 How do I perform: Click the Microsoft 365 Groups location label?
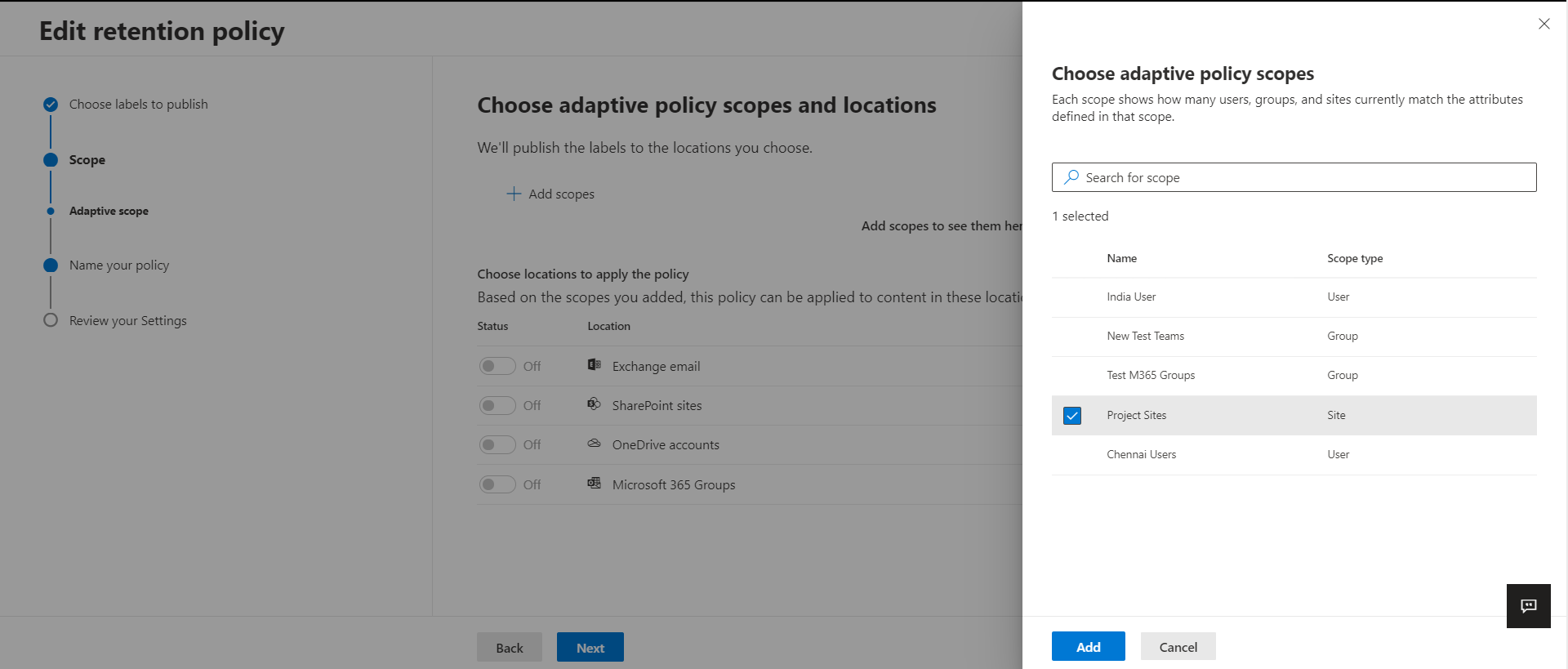click(x=674, y=484)
